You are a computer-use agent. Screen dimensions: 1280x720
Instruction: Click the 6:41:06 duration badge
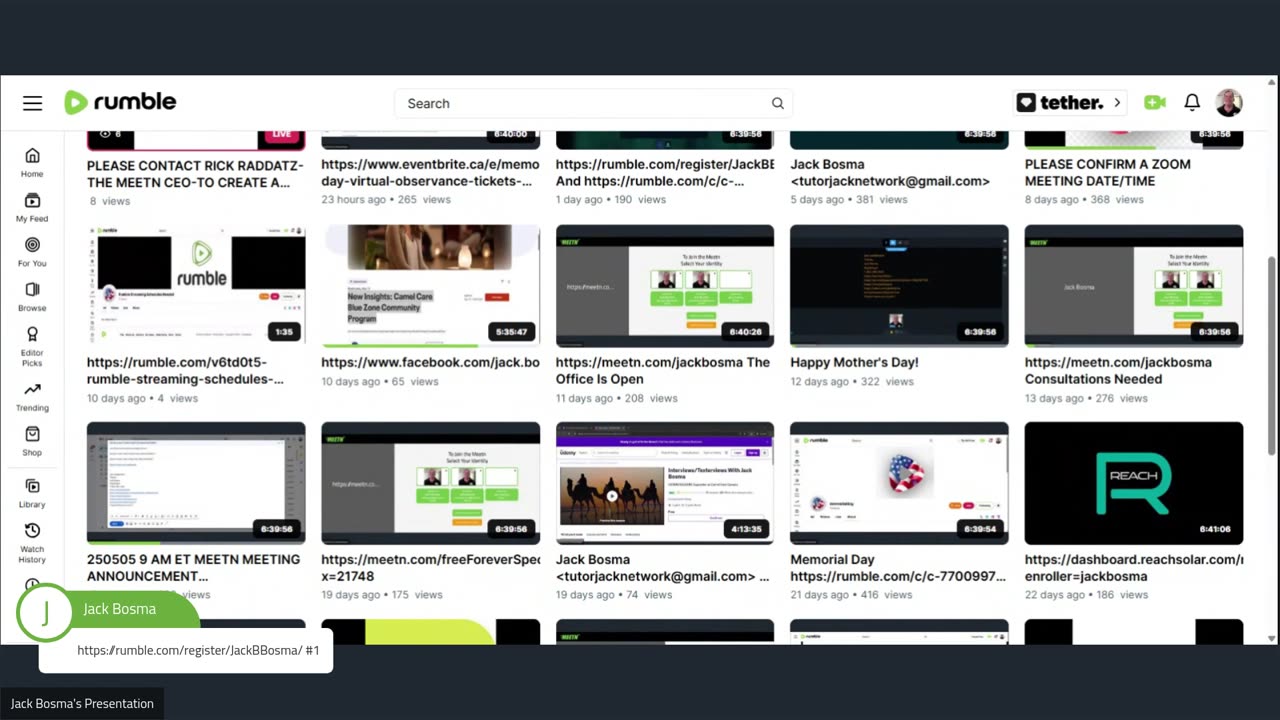[x=1215, y=529]
